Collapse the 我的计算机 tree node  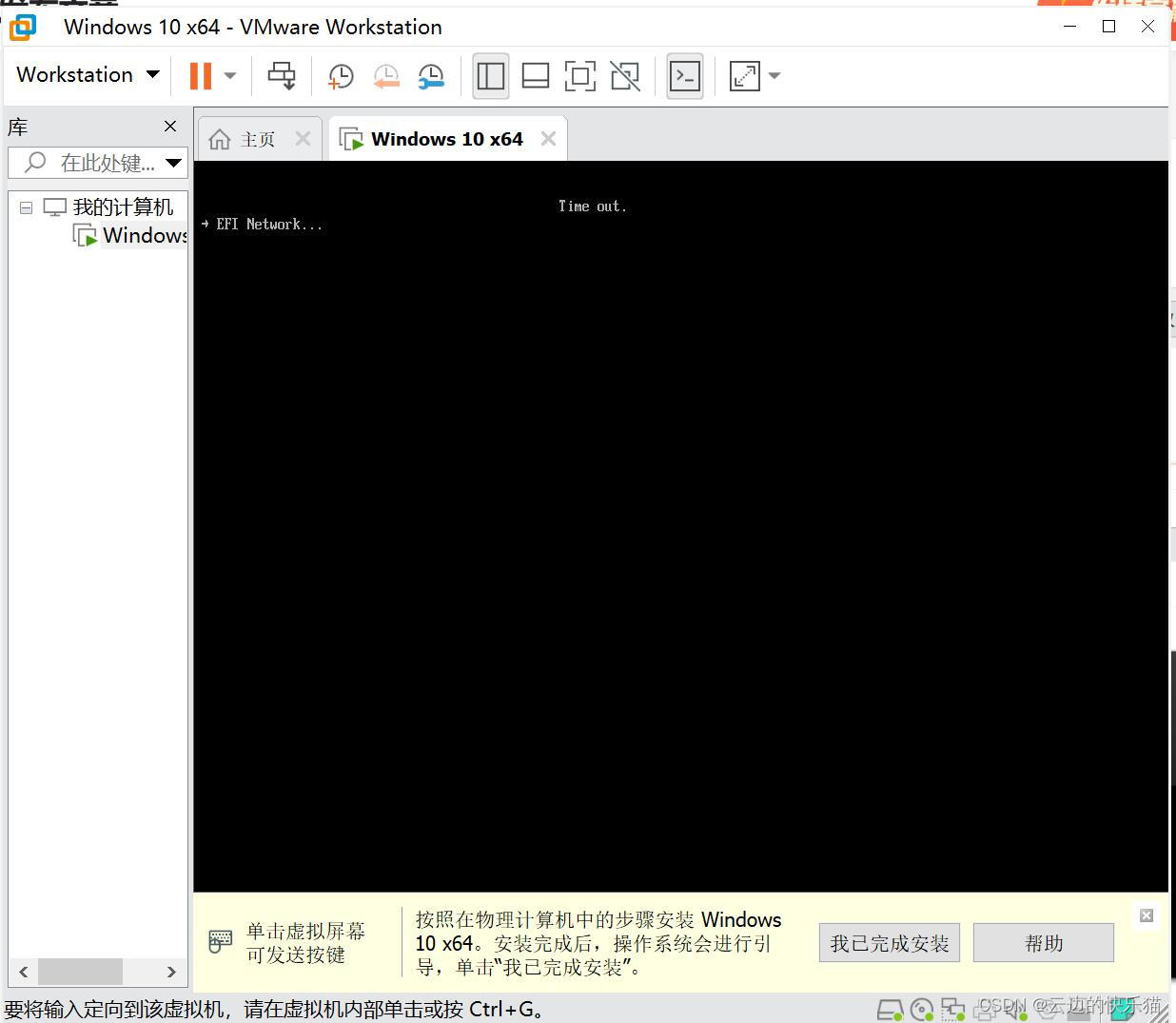(x=27, y=207)
